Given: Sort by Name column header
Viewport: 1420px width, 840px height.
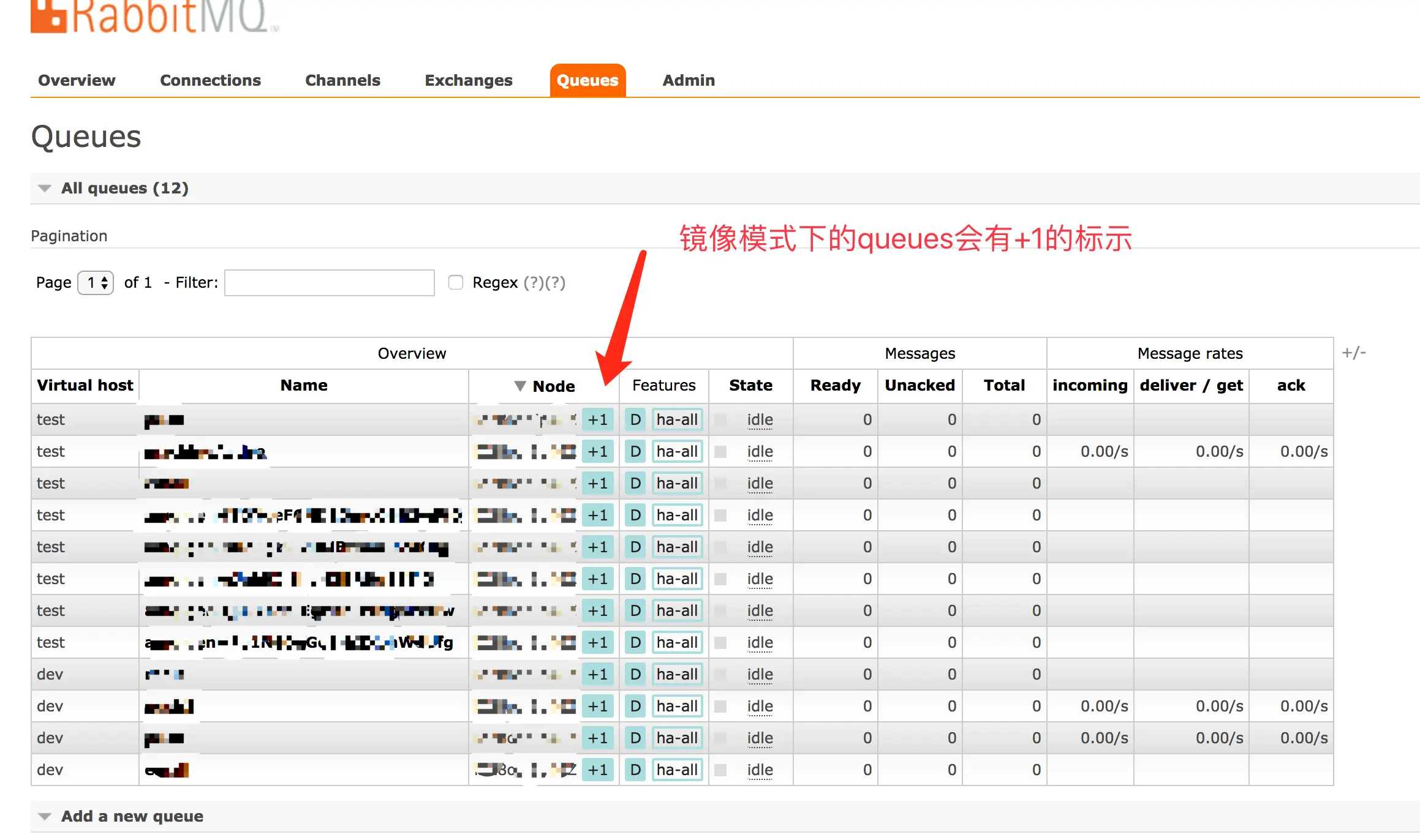Looking at the screenshot, I should (x=304, y=386).
